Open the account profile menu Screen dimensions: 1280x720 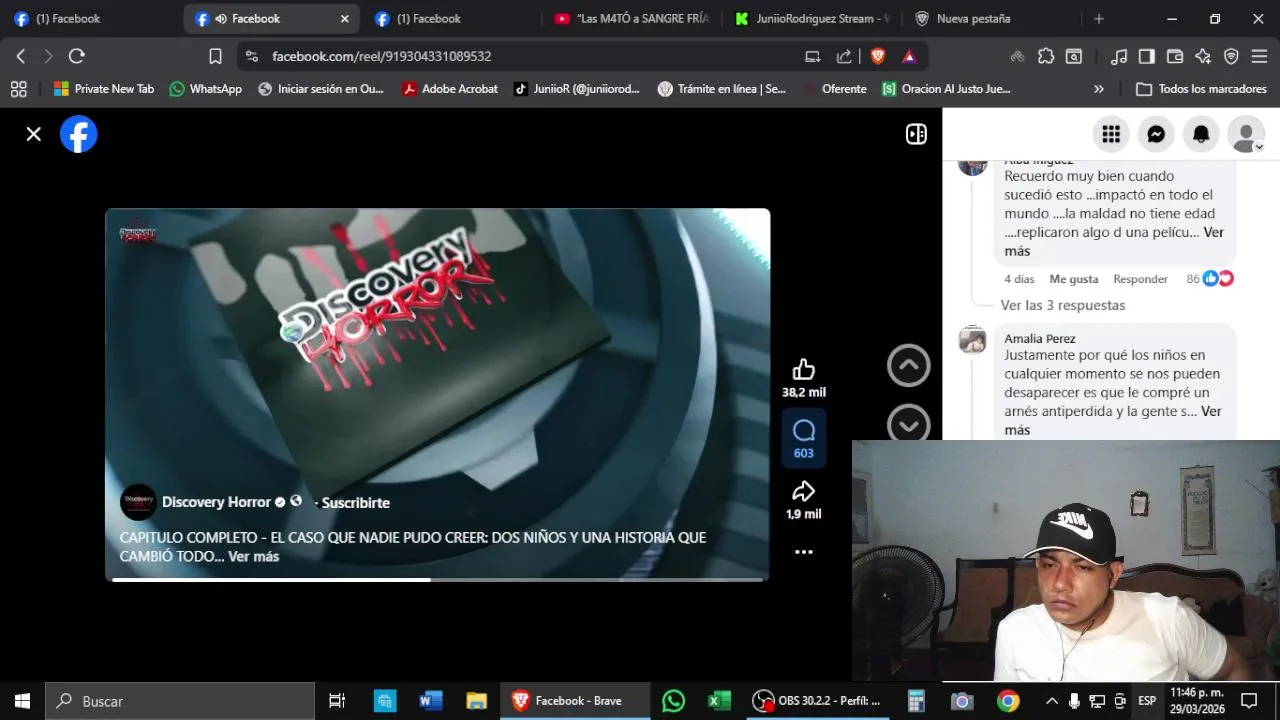pos(1246,134)
